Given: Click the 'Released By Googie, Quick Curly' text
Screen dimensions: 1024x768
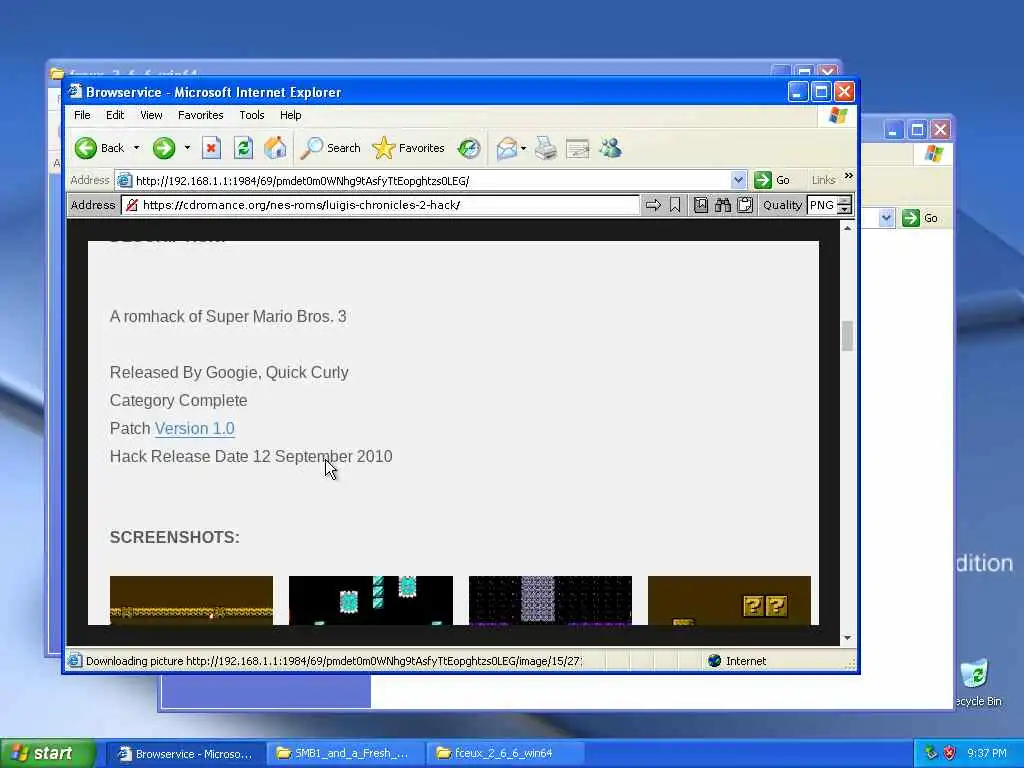Looking at the screenshot, I should [x=229, y=372].
